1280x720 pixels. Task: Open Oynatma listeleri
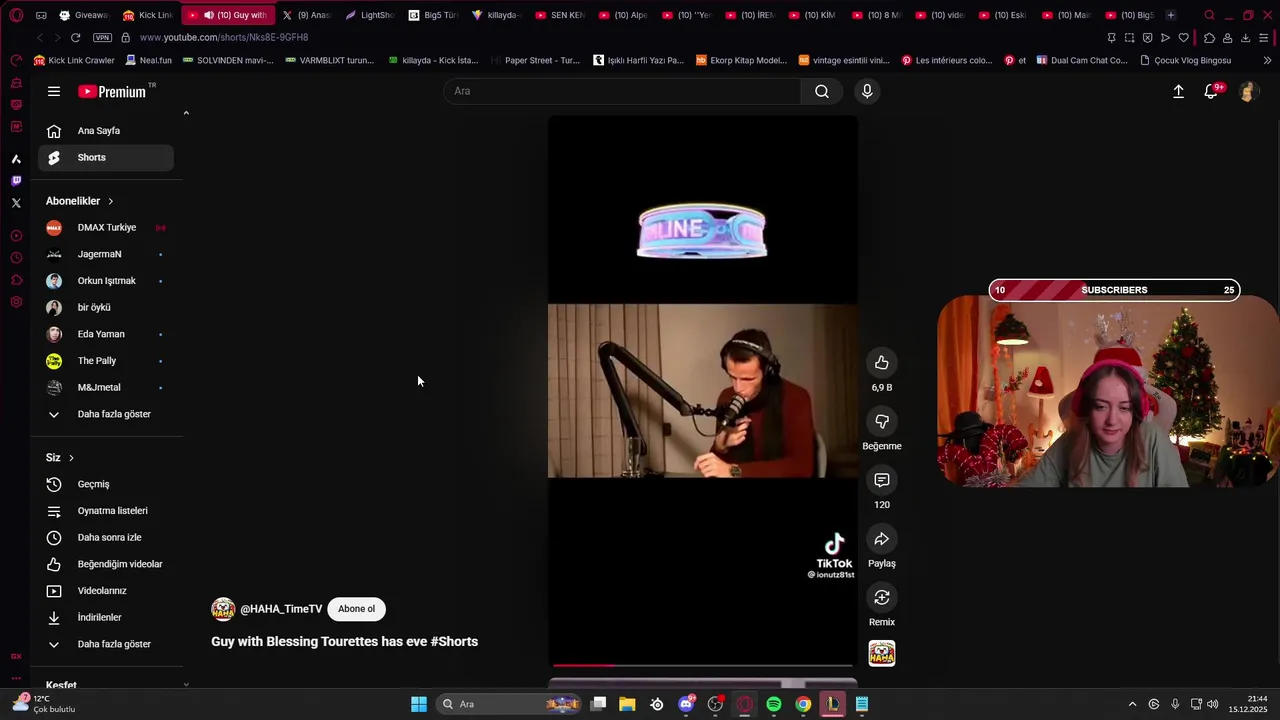106,511
